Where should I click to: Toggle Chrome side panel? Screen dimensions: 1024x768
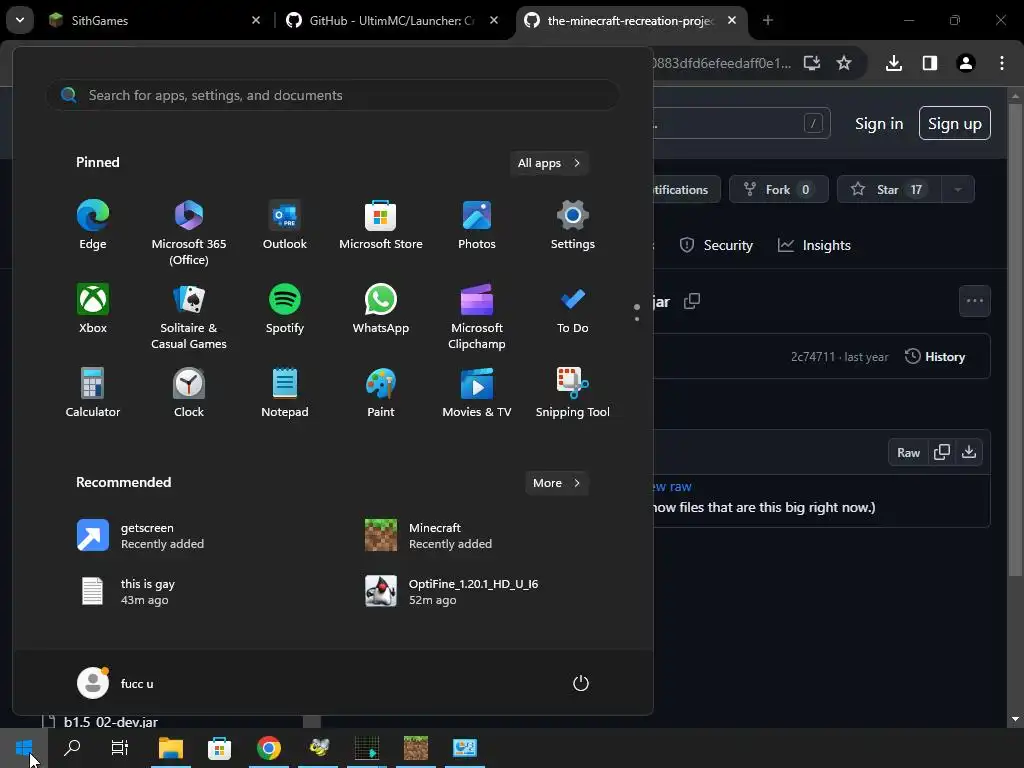(930, 63)
